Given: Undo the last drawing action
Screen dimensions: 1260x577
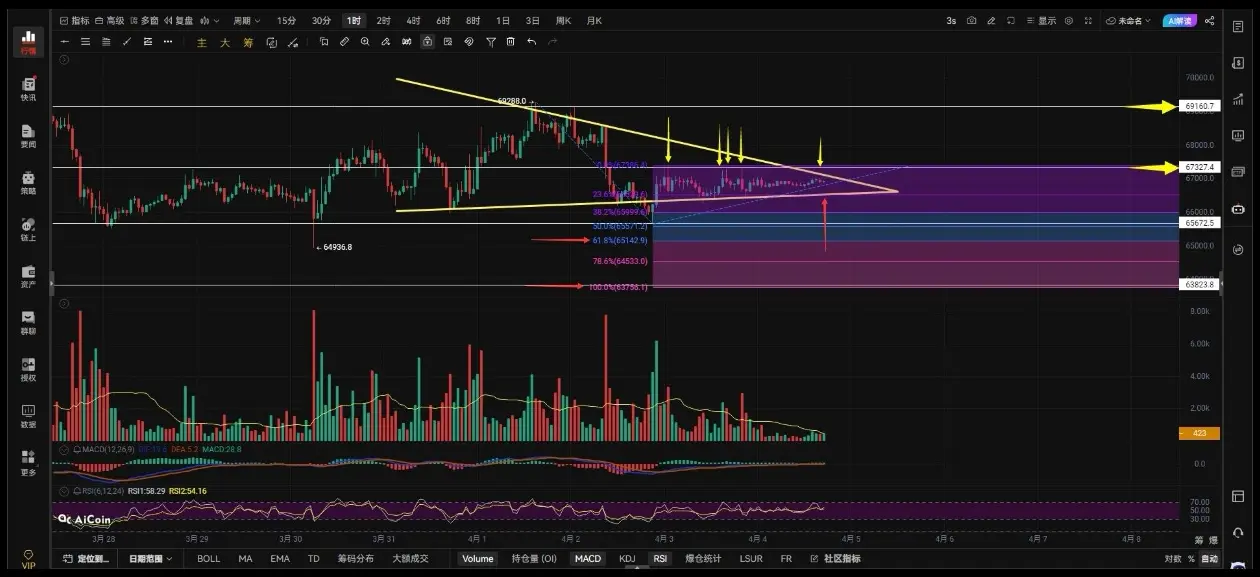Looking at the screenshot, I should (531, 41).
